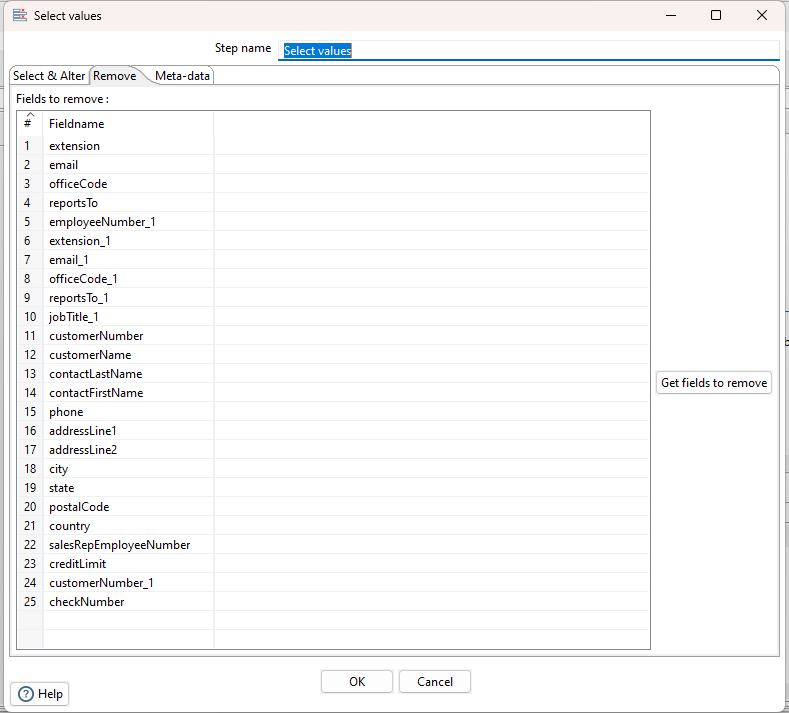Open the Meta-data tab

tap(182, 76)
